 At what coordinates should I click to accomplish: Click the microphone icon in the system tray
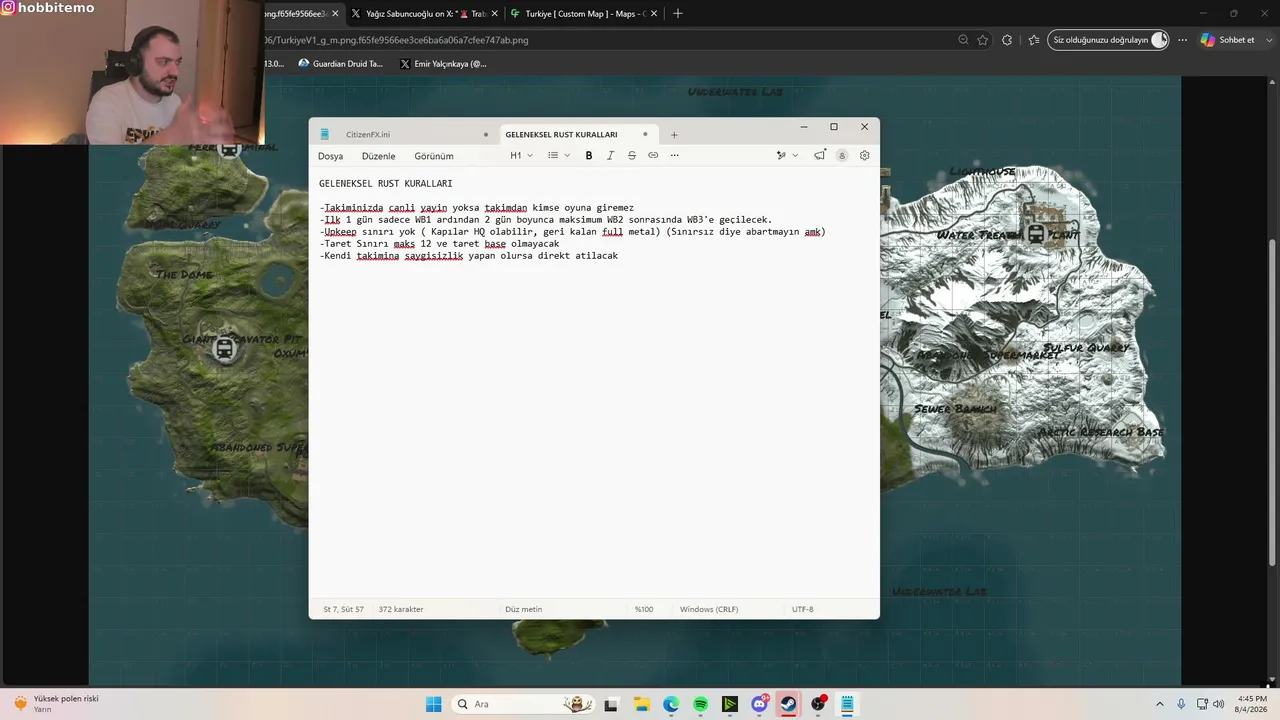click(1181, 704)
